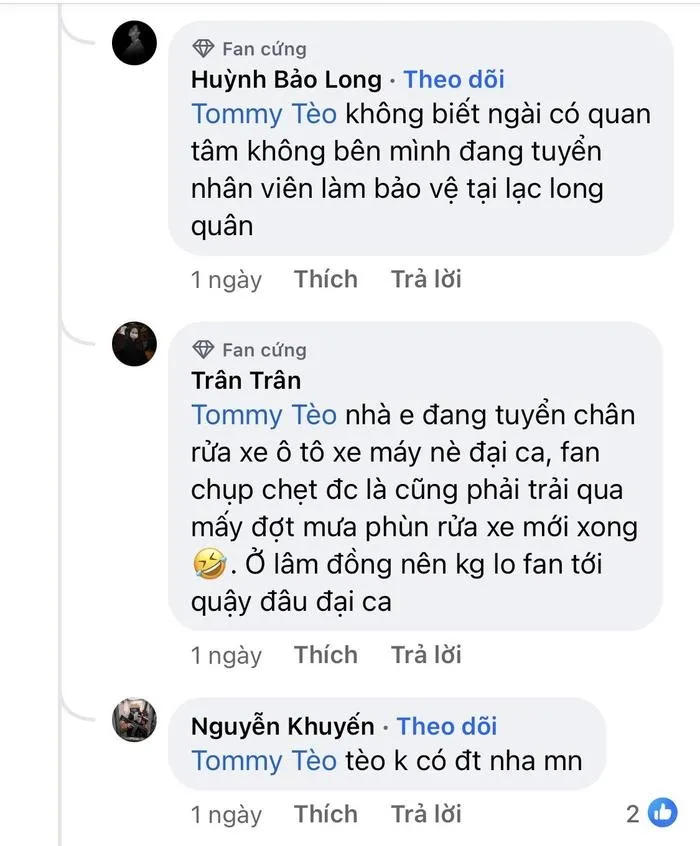Click the Fan cứng badge on Trân Trân's comment
Viewport: 700px width, 846px height.
click(206, 349)
